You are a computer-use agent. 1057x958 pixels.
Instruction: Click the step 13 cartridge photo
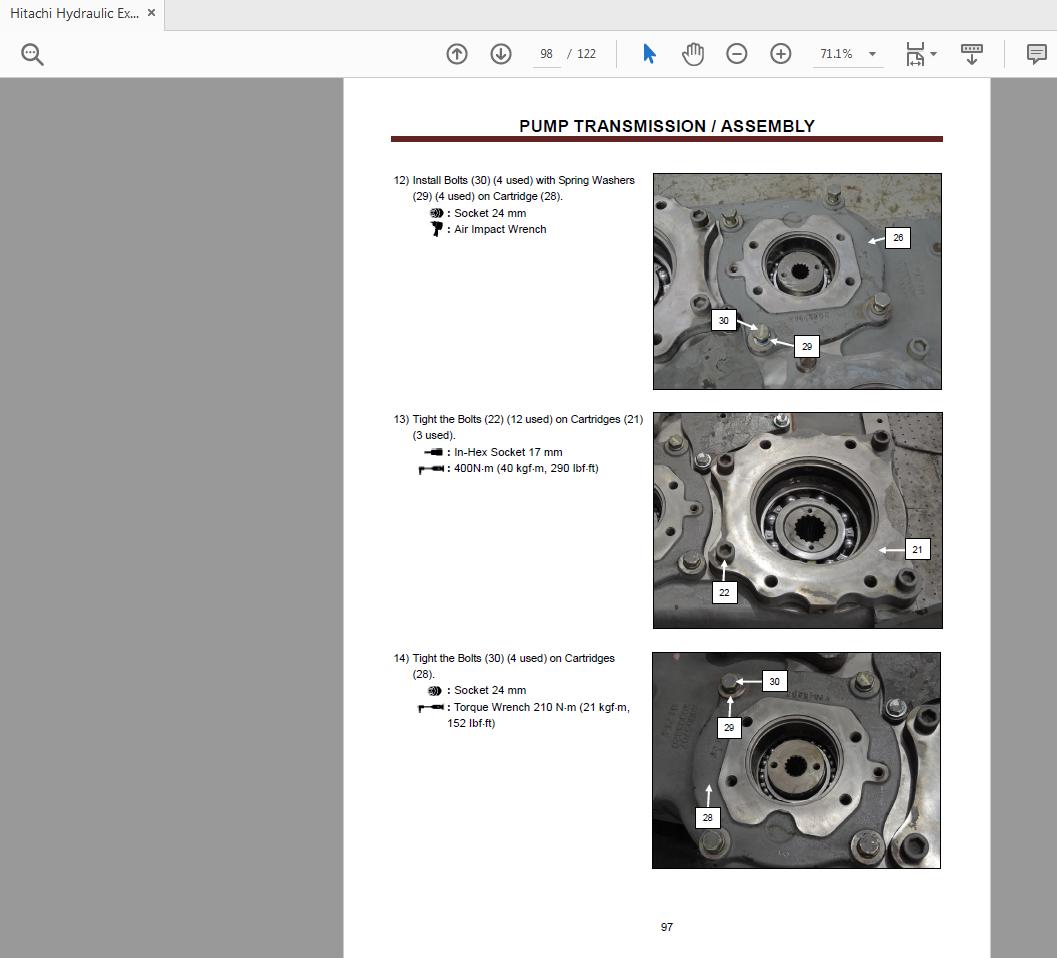(797, 520)
